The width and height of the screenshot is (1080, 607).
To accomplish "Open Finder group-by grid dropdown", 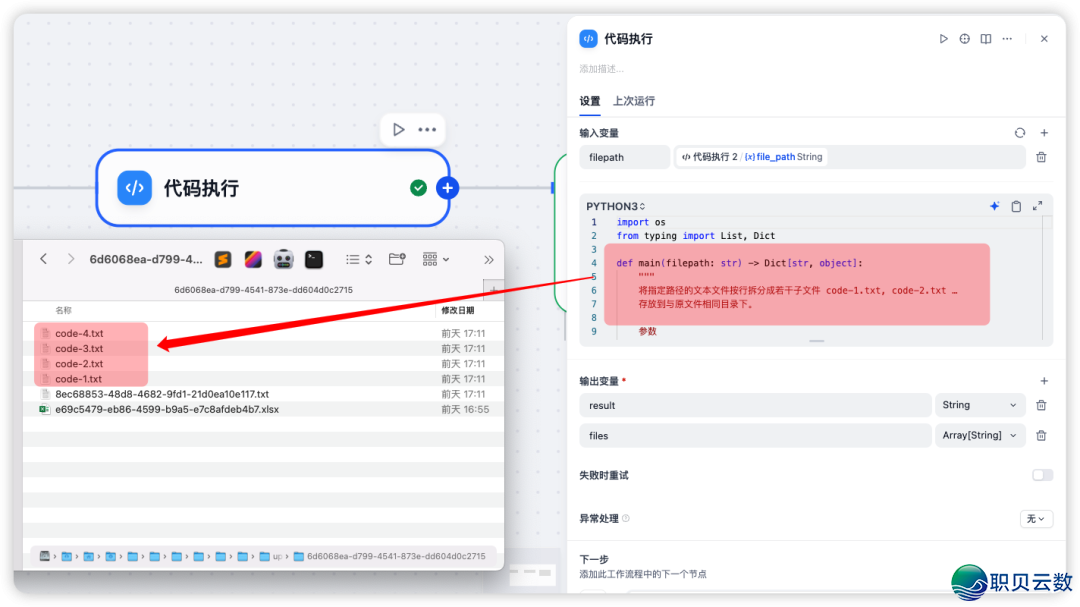I will click(x=435, y=259).
